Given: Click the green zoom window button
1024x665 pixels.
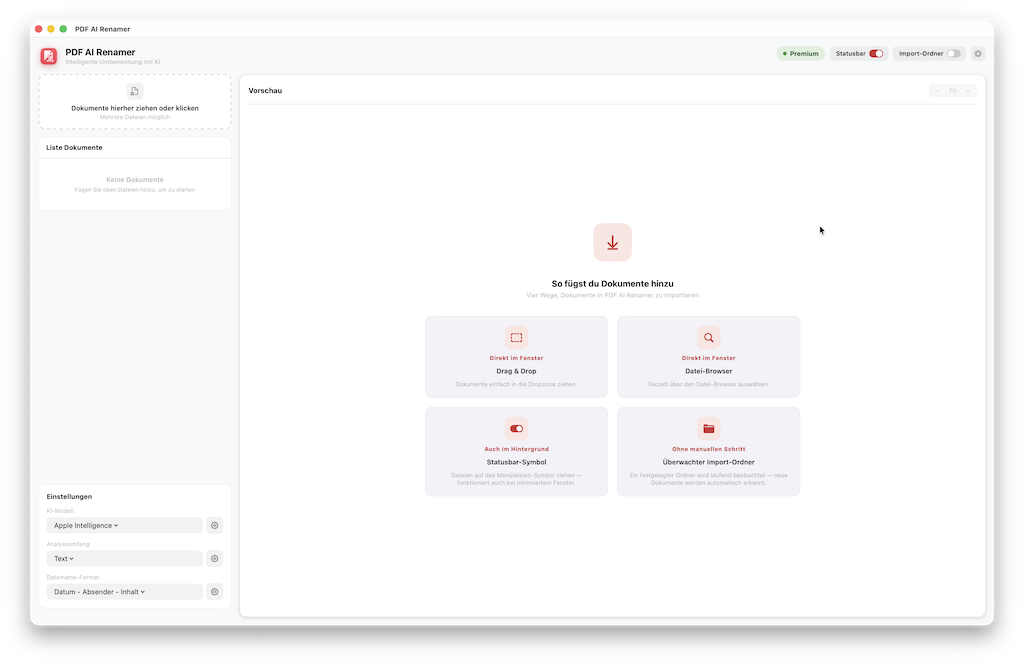Looking at the screenshot, I should (x=63, y=29).
